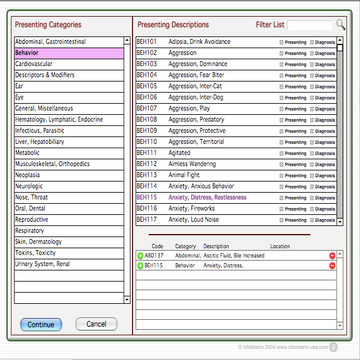Enable Diagnosis for BEH113 Animal Fight

coord(312,176)
